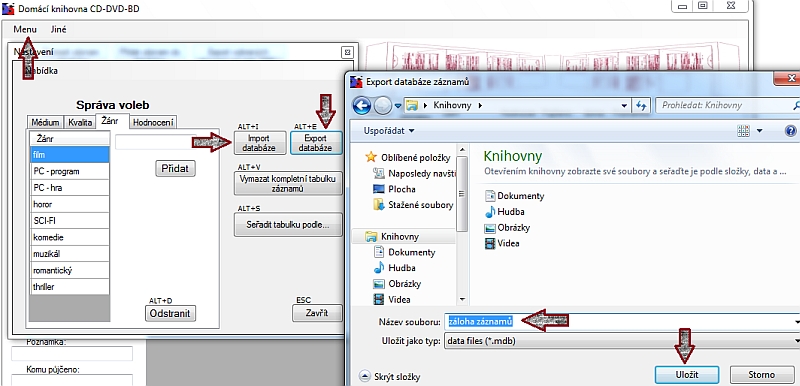Click the Import databáze button
800x386 pixels.
tap(259, 143)
